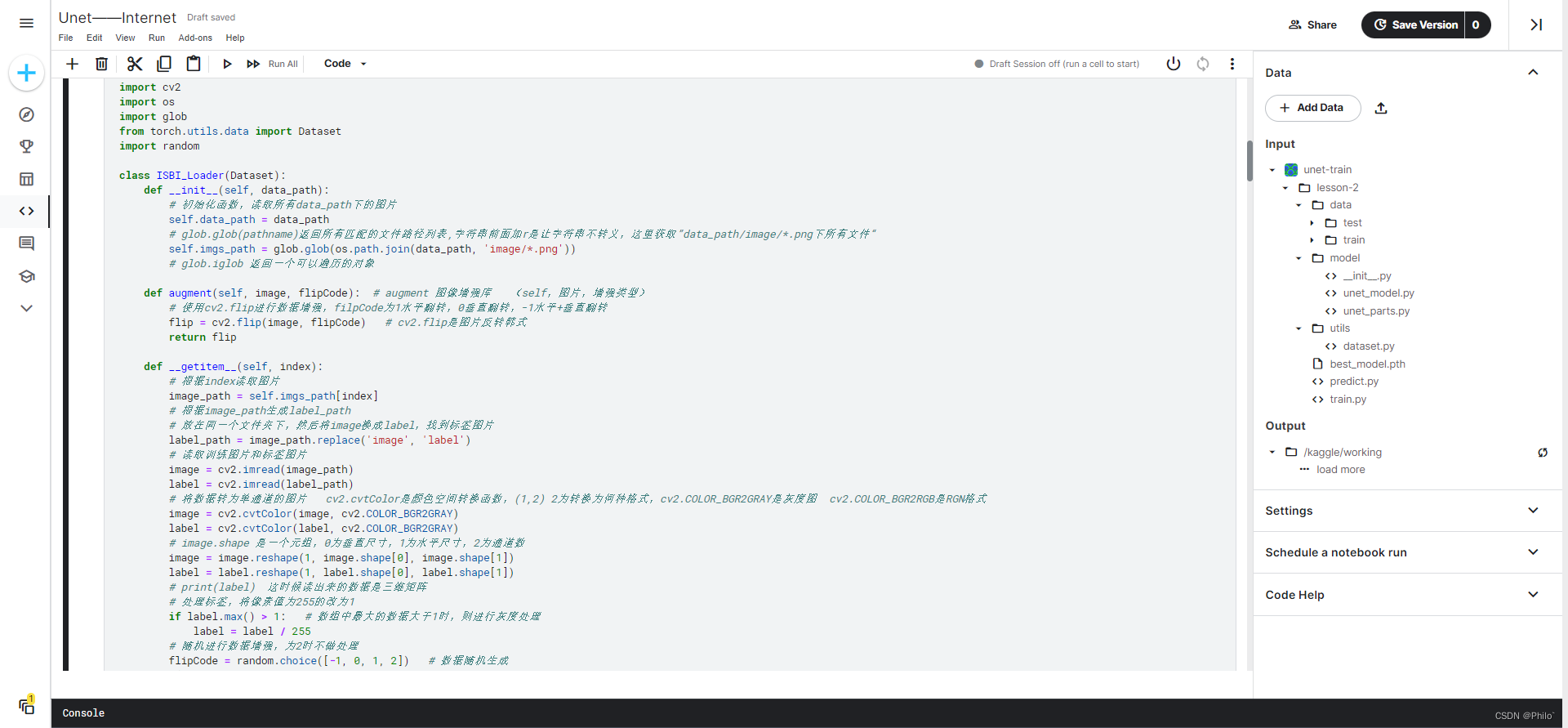Select best_model.pth file
Screen dimensions: 1568x728
click(1367, 364)
